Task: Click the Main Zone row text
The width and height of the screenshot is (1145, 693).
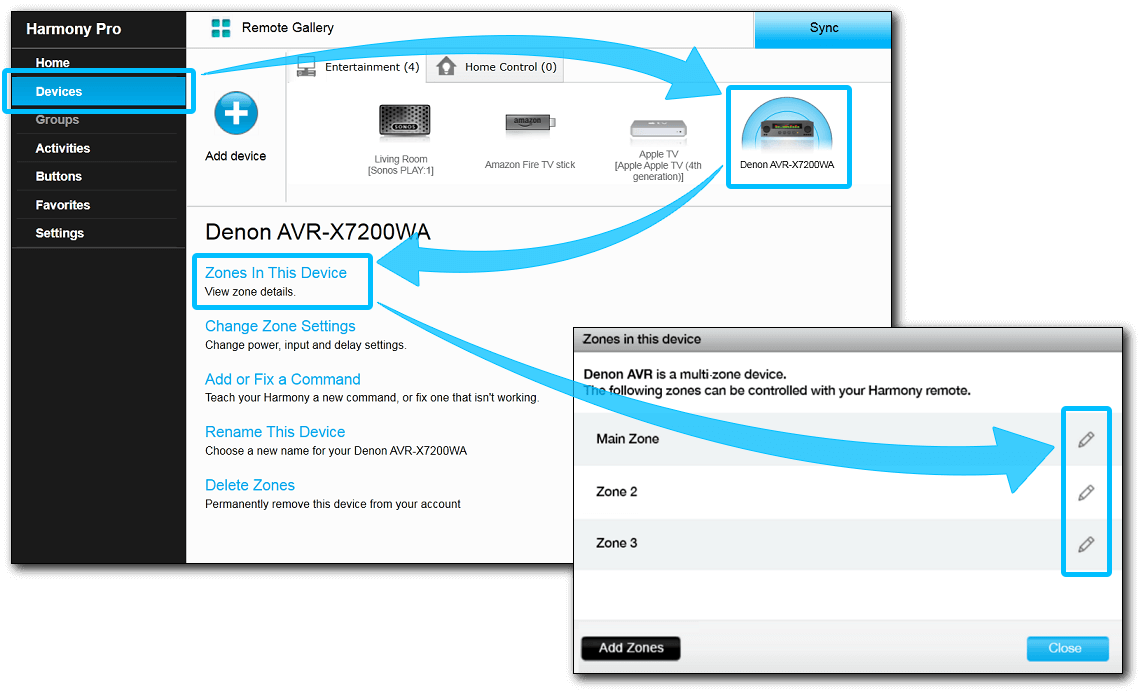Action: coord(627,439)
